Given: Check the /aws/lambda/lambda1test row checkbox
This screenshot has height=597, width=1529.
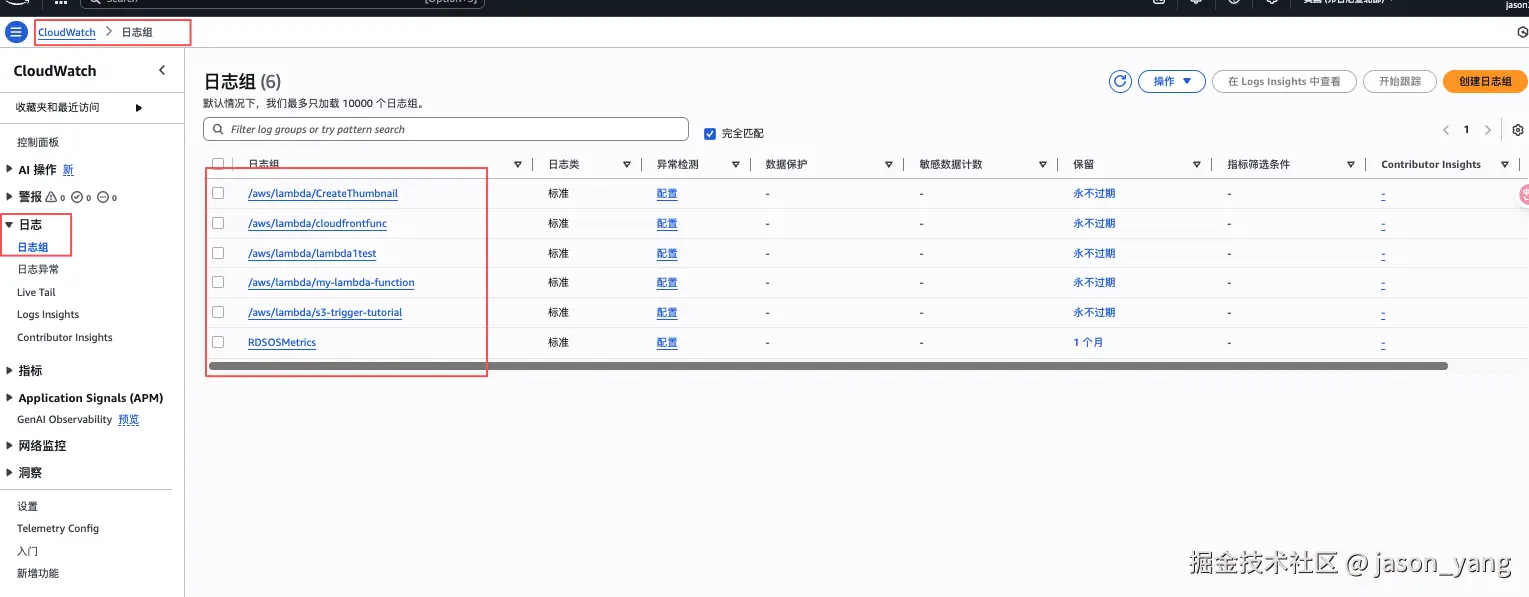Looking at the screenshot, I should 218,253.
